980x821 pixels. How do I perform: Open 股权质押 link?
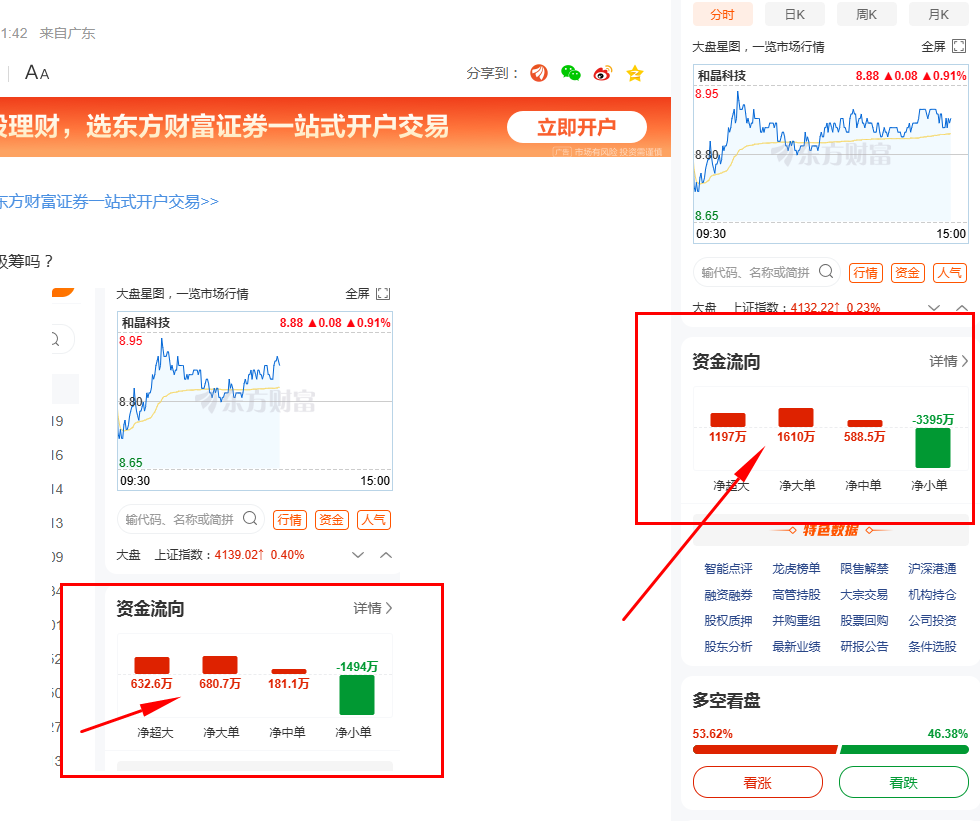[x=728, y=620]
